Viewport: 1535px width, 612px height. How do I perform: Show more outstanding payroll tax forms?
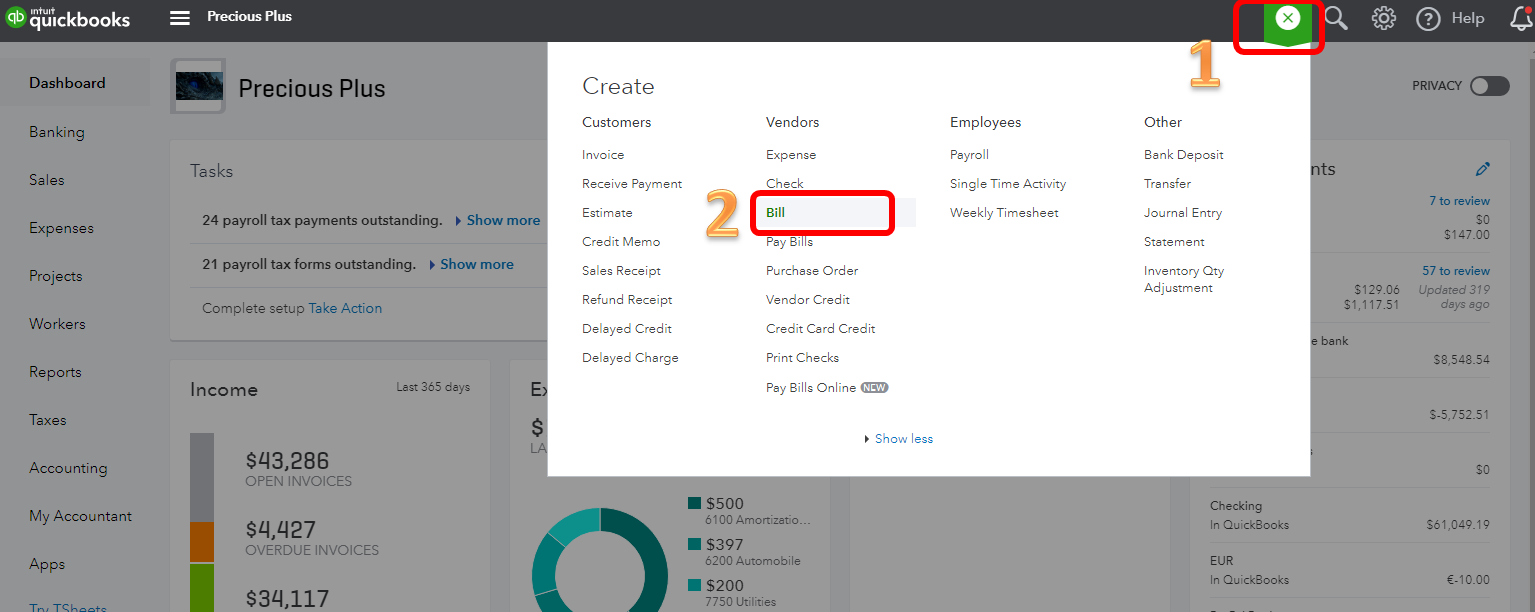click(x=476, y=264)
